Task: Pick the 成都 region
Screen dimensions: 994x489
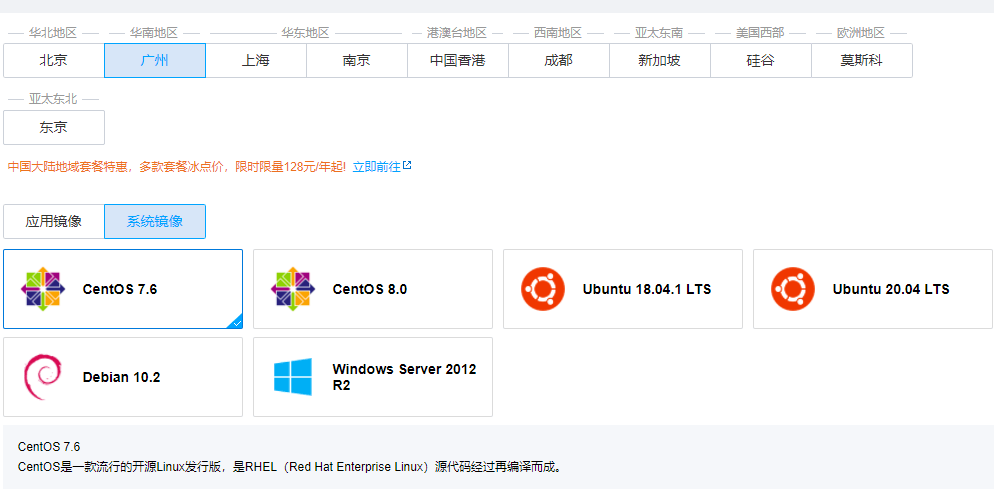Action: point(558,61)
